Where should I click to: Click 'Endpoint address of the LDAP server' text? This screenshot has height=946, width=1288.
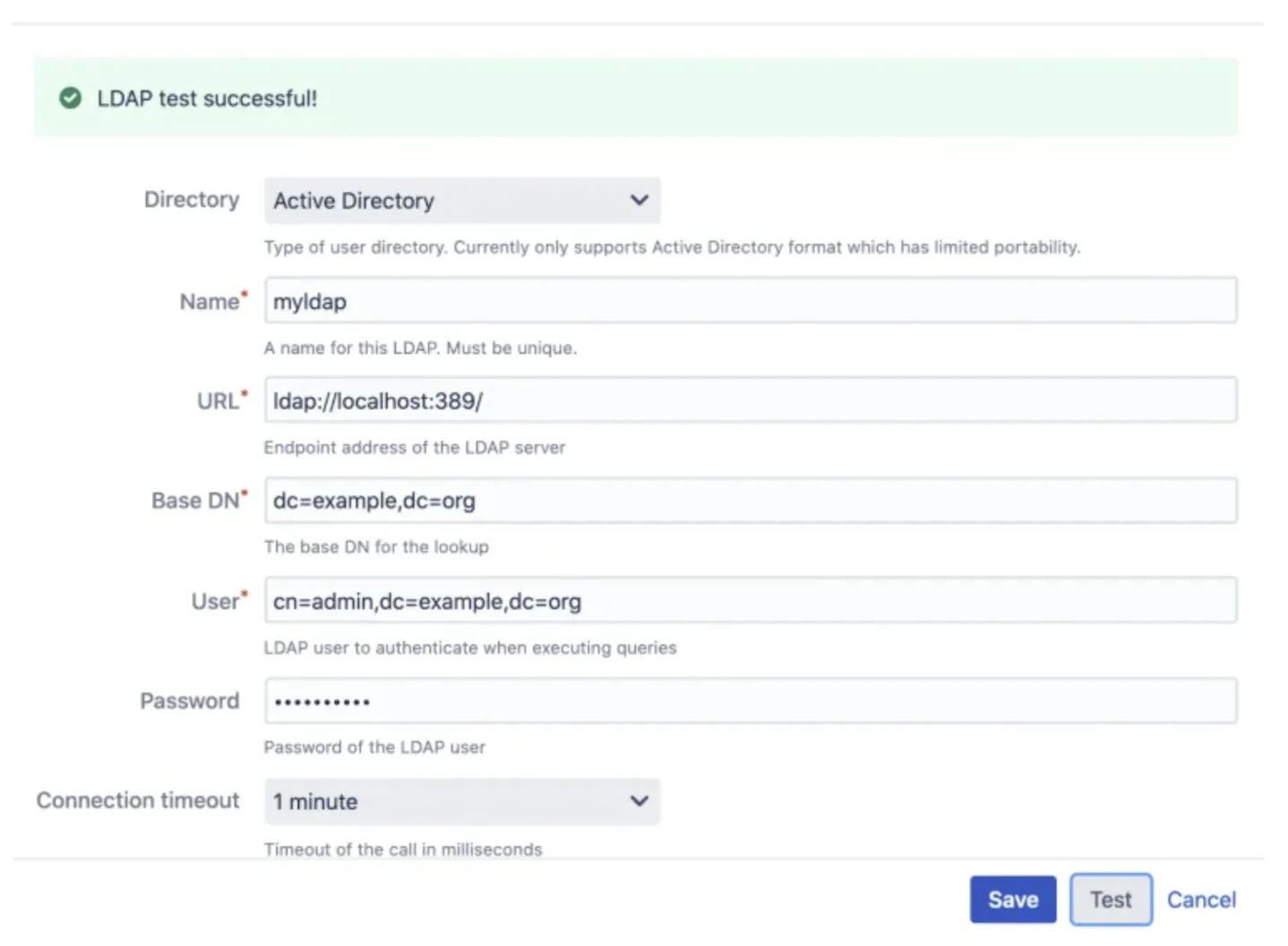pyautogui.click(x=415, y=447)
